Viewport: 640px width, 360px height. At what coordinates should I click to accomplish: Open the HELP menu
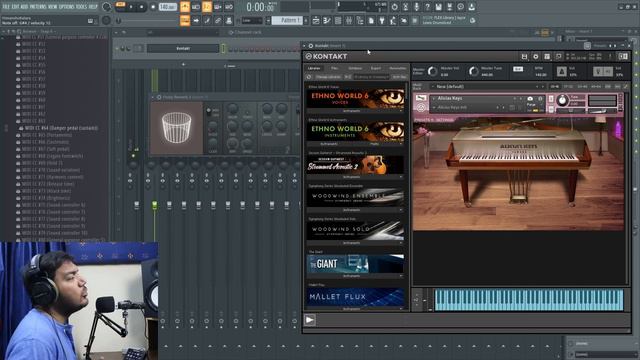point(93,7)
